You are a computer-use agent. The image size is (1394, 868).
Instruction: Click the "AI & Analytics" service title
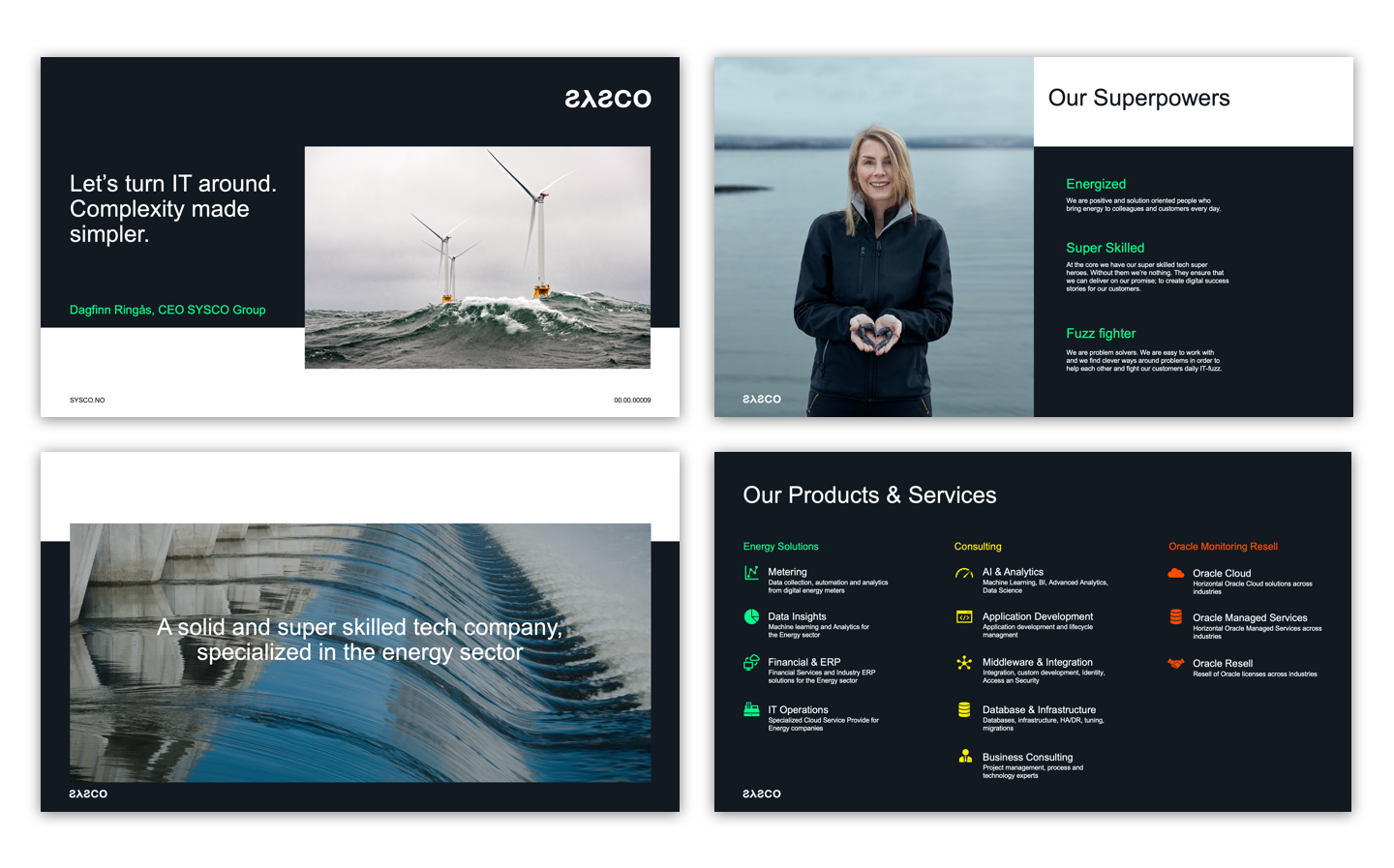tap(1013, 572)
